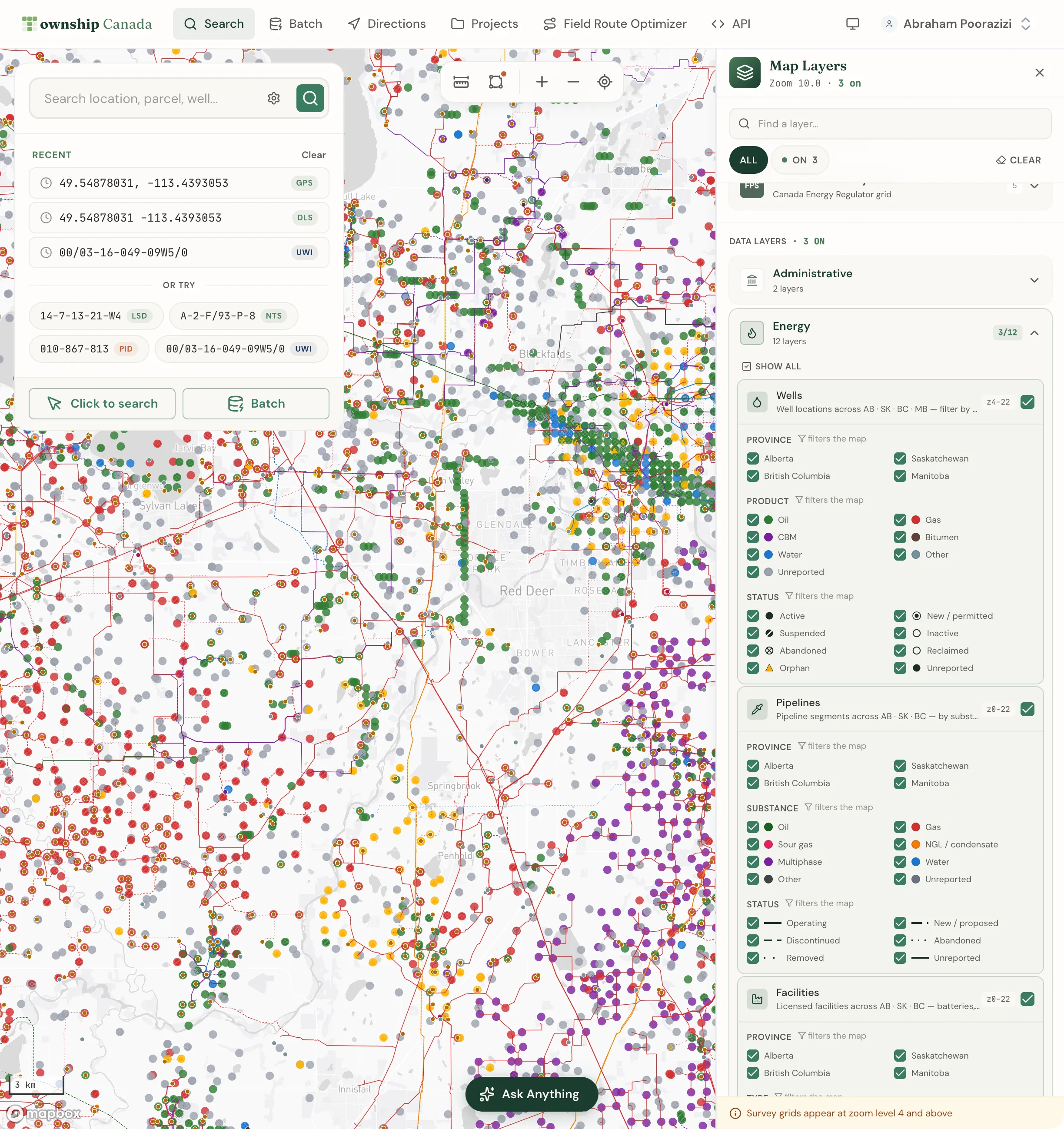This screenshot has width=1064, height=1129.
Task: Click the ownship Canada logo
Action: pyautogui.click(x=87, y=24)
